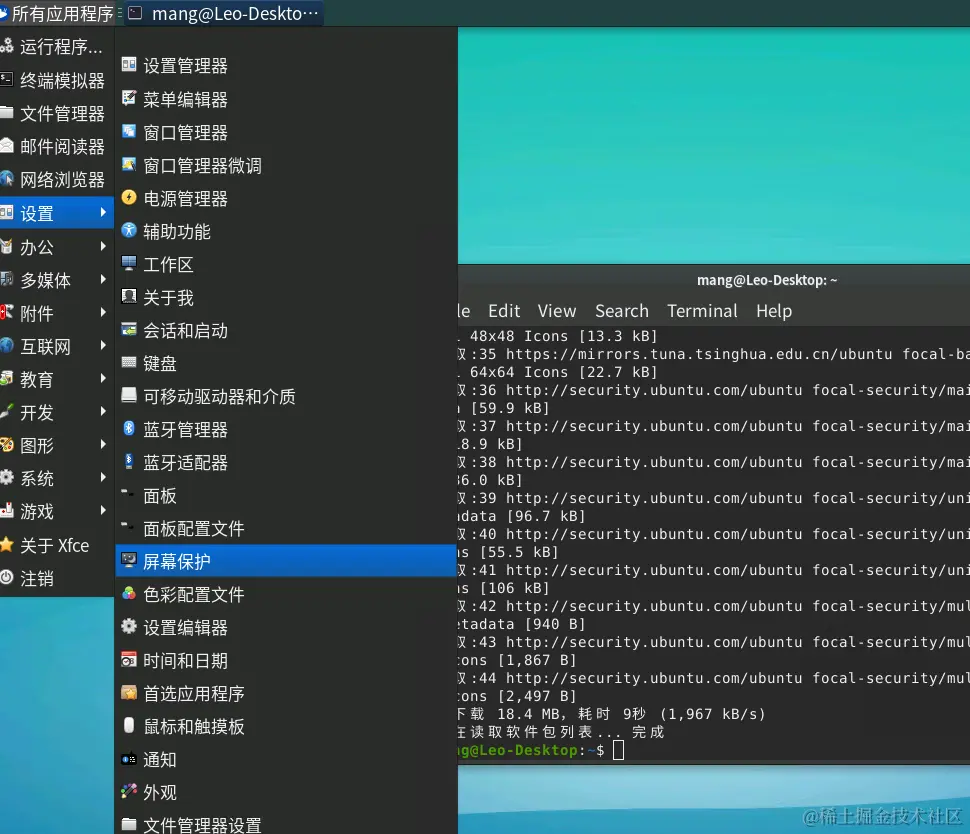970x834 pixels.
Task: Click the 文件管理器设置 folder icon
Action: click(129, 824)
